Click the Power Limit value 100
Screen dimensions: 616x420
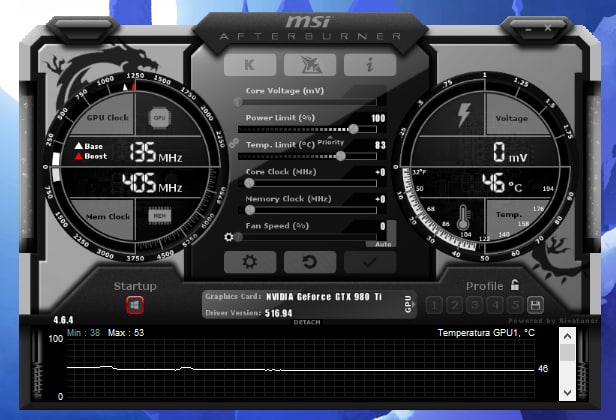coord(378,118)
